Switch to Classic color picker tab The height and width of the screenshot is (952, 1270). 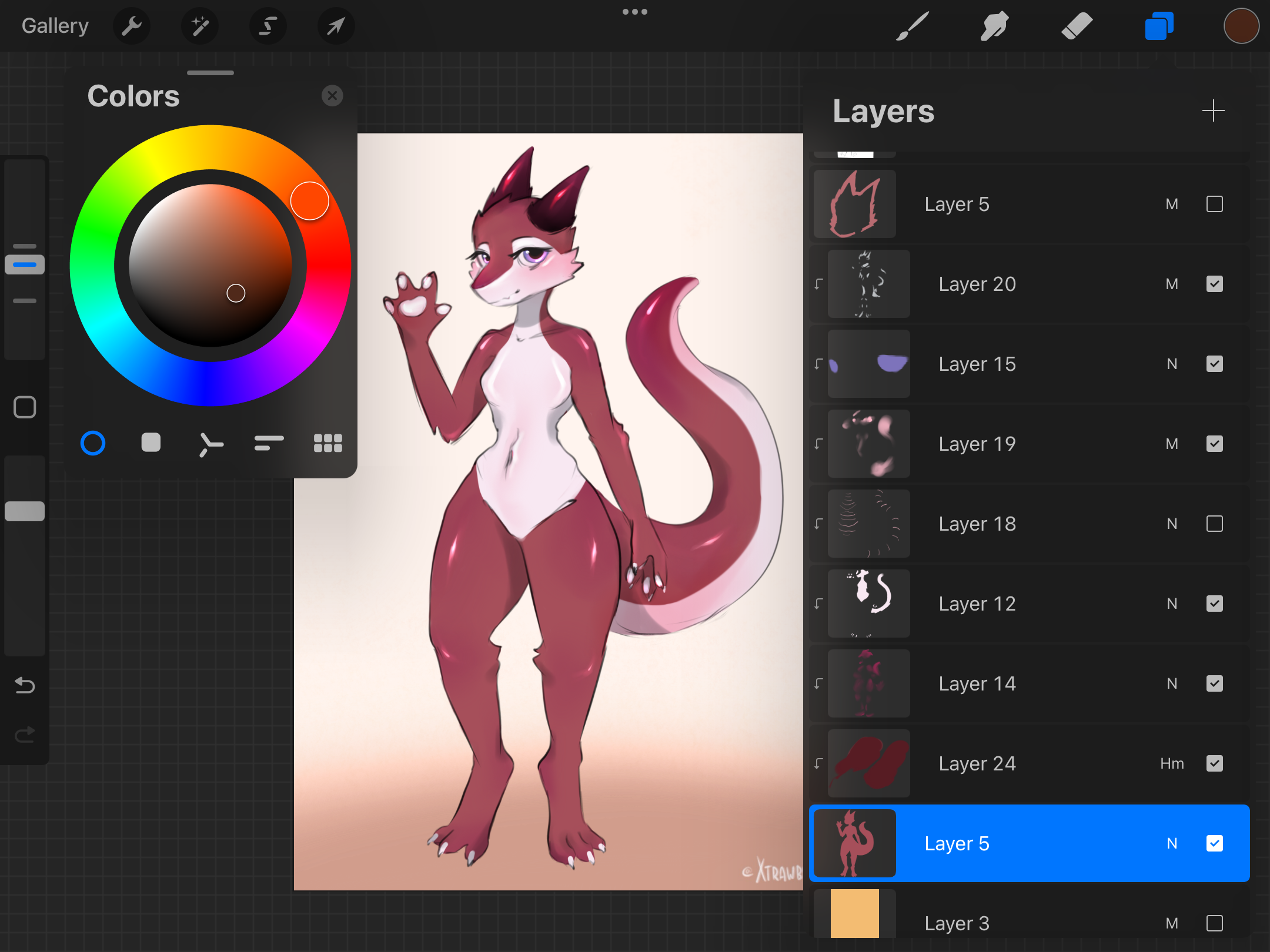tap(151, 443)
